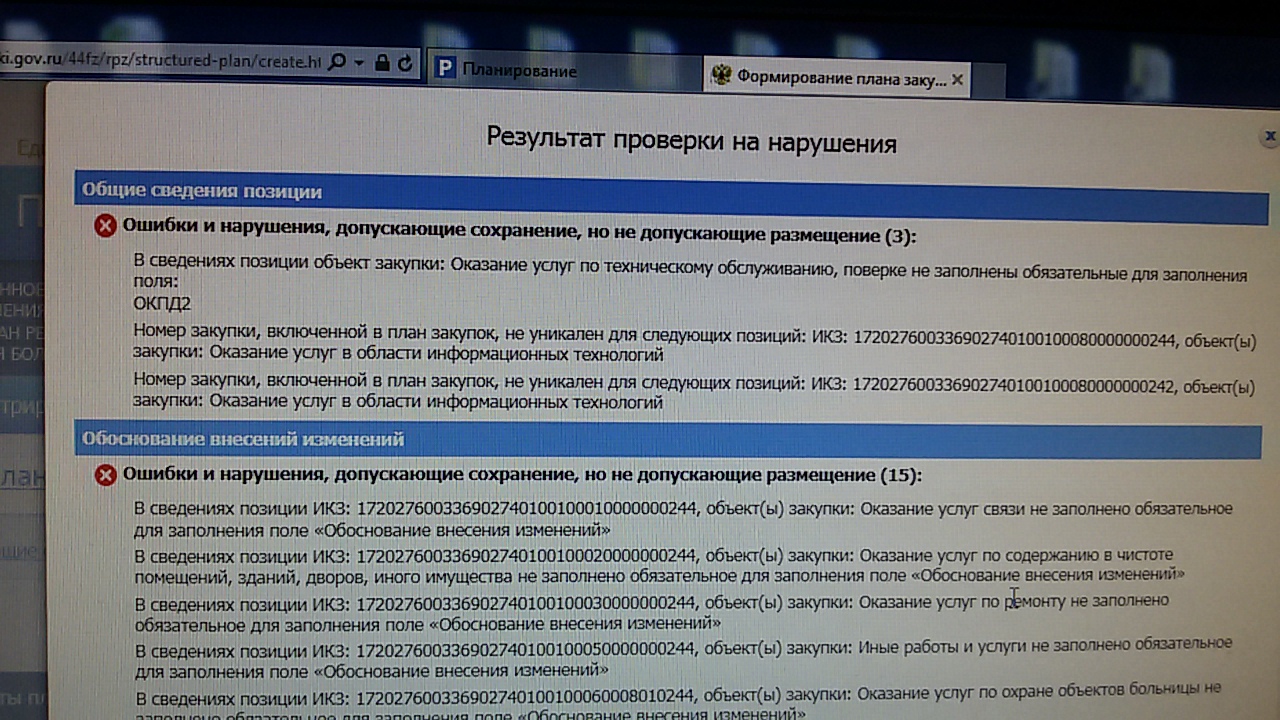Click the security lock icon
1280x720 pixels.
[382, 62]
